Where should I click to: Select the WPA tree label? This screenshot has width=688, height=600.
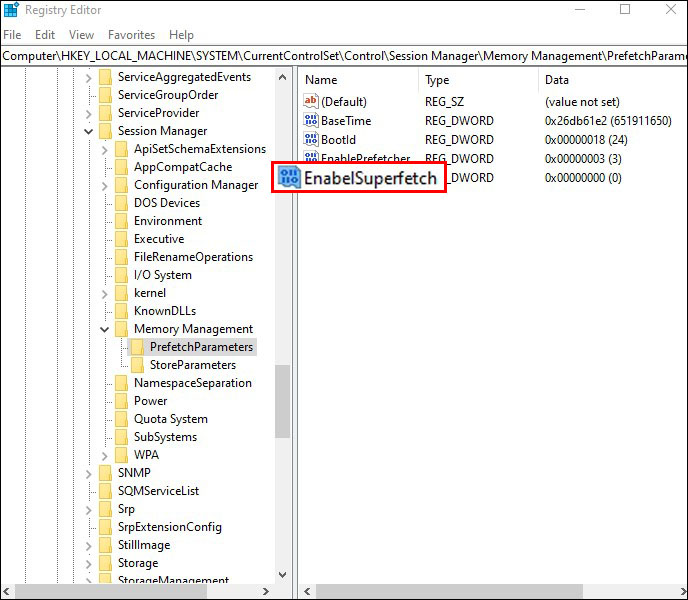point(147,455)
